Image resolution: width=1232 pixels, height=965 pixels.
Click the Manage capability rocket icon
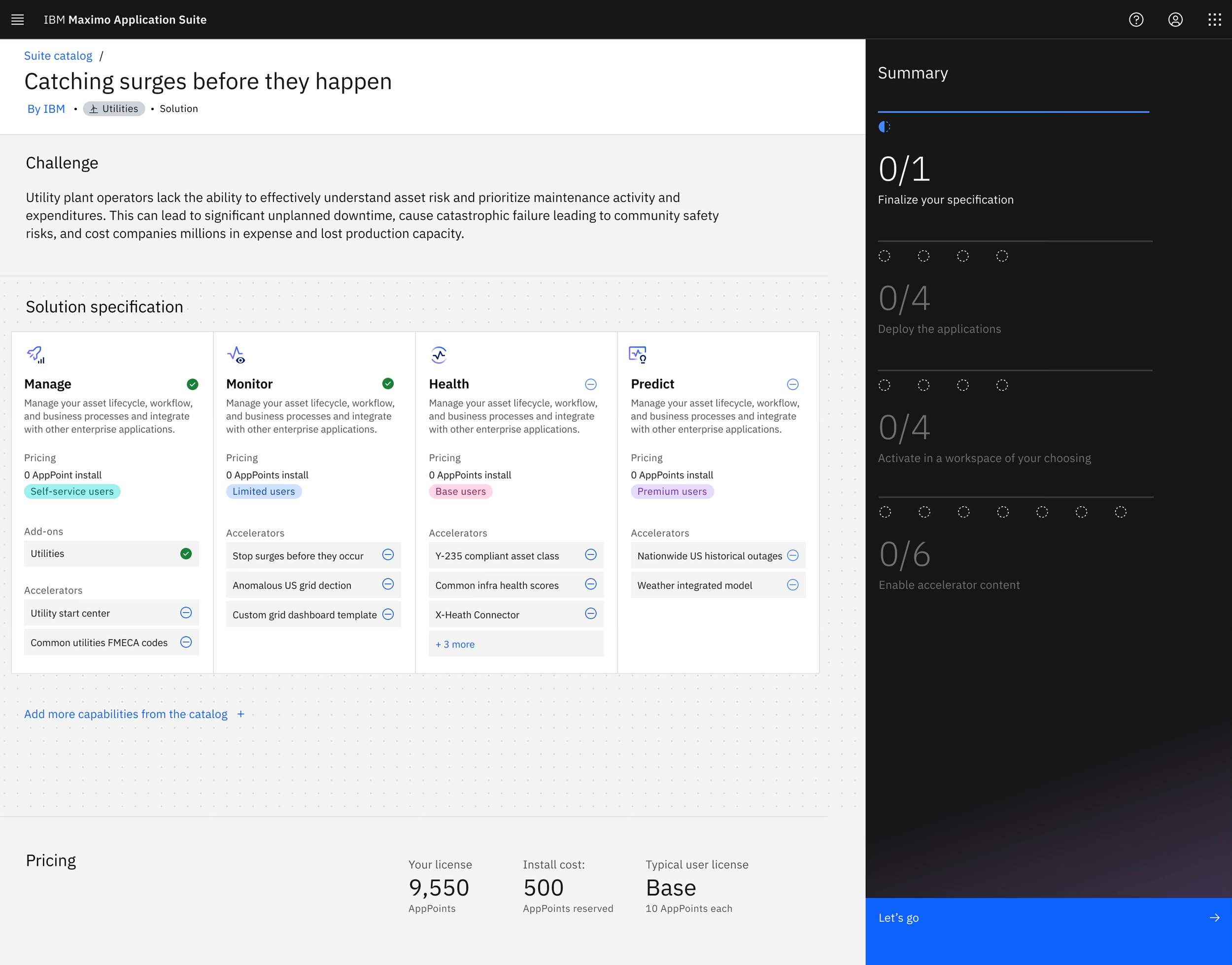point(35,354)
